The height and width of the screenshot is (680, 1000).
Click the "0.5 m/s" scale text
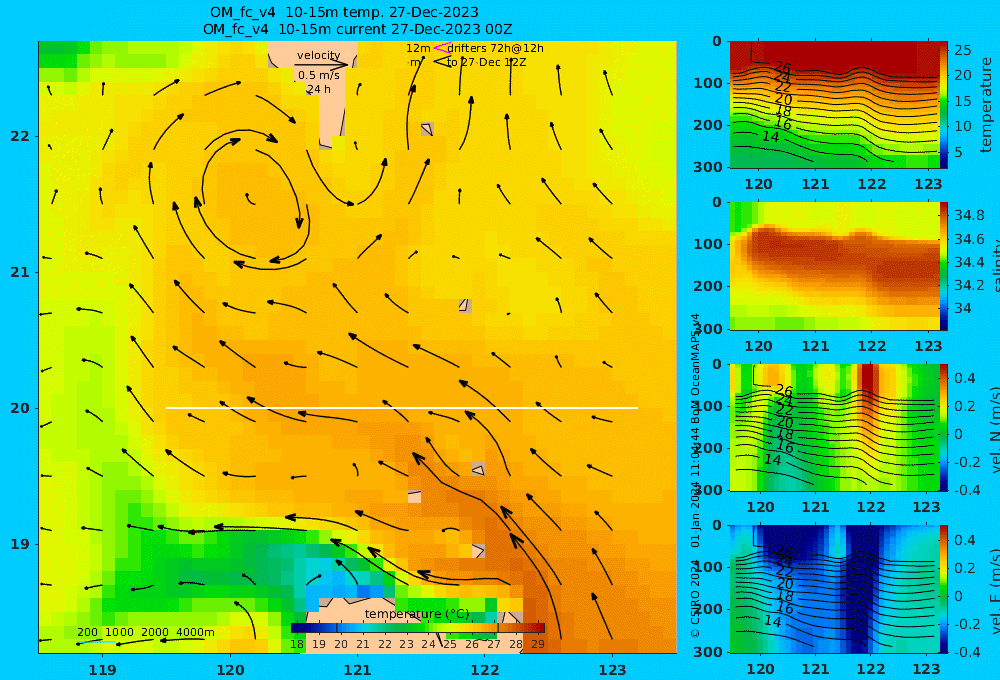point(318,75)
